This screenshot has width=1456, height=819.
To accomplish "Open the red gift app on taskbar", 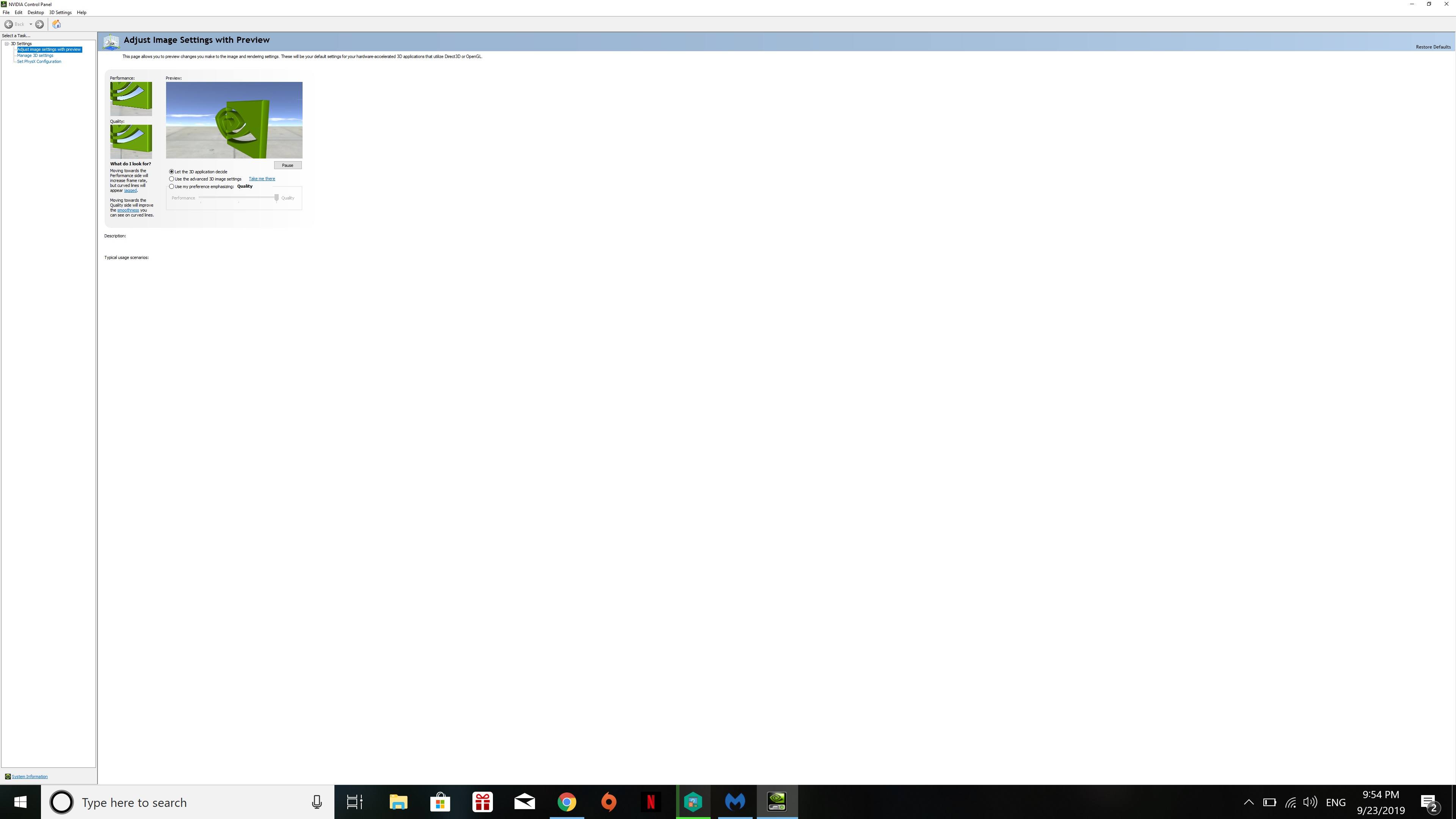I will coord(483,802).
